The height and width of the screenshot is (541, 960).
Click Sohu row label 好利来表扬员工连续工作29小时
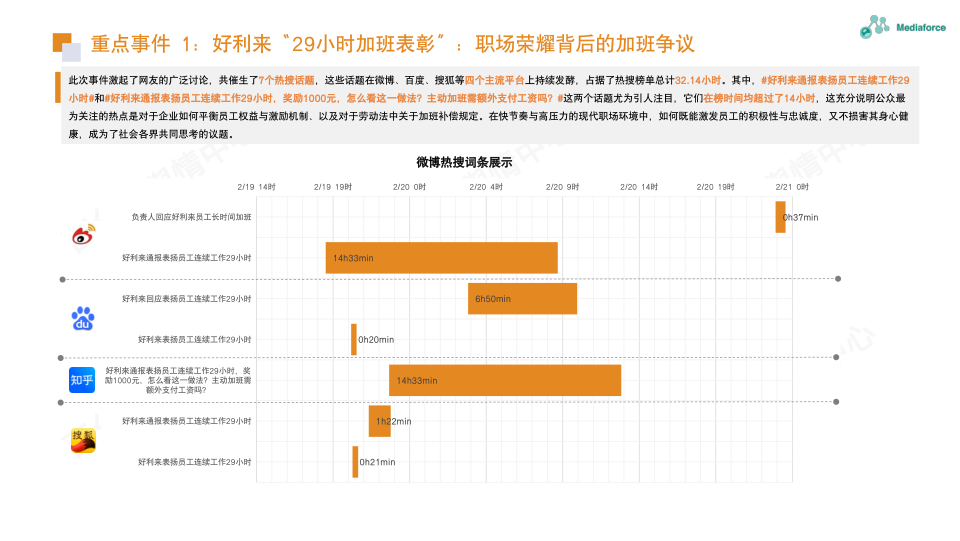pos(195,462)
